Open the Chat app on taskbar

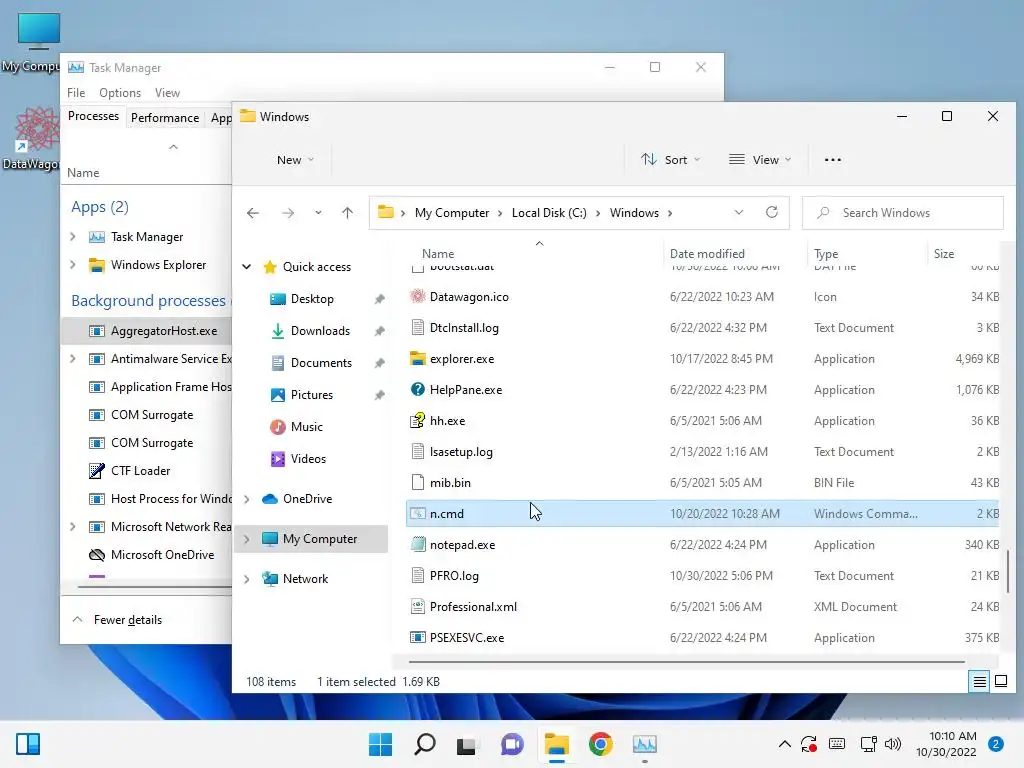512,744
